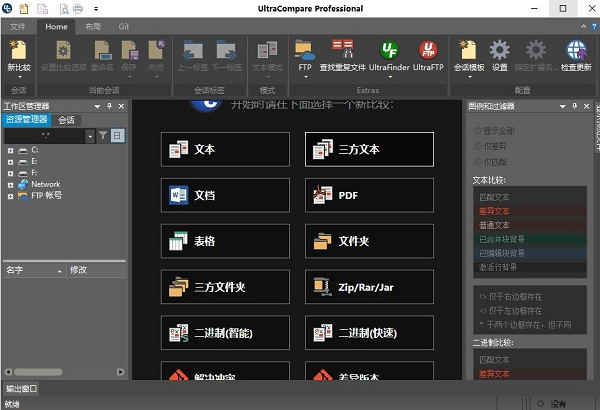This screenshot has height=410, width=600.
Task: Start a 表格 comparison
Action: tap(225, 241)
